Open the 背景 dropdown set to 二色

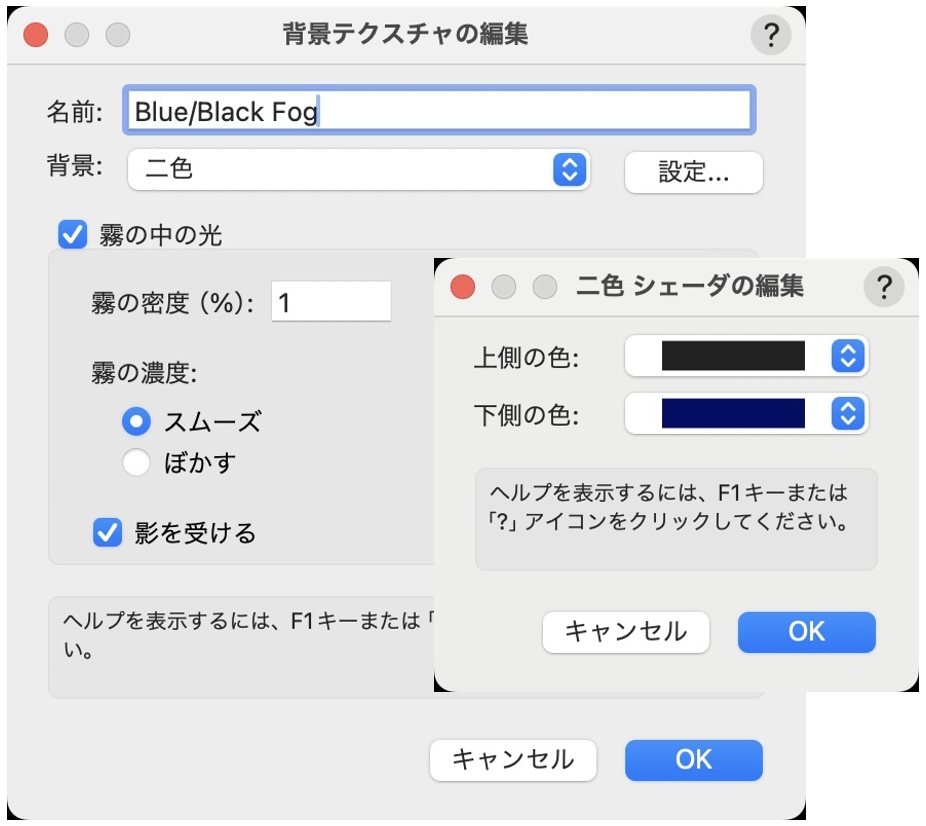coord(359,170)
